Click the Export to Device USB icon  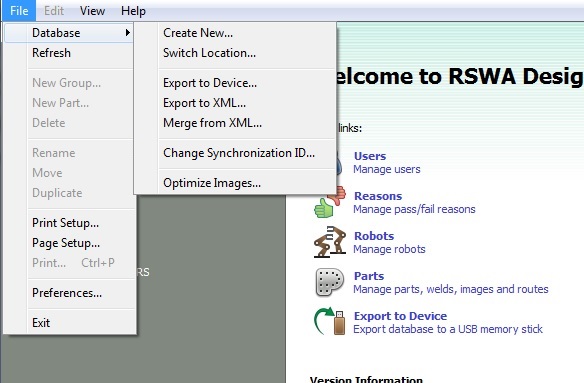330,321
